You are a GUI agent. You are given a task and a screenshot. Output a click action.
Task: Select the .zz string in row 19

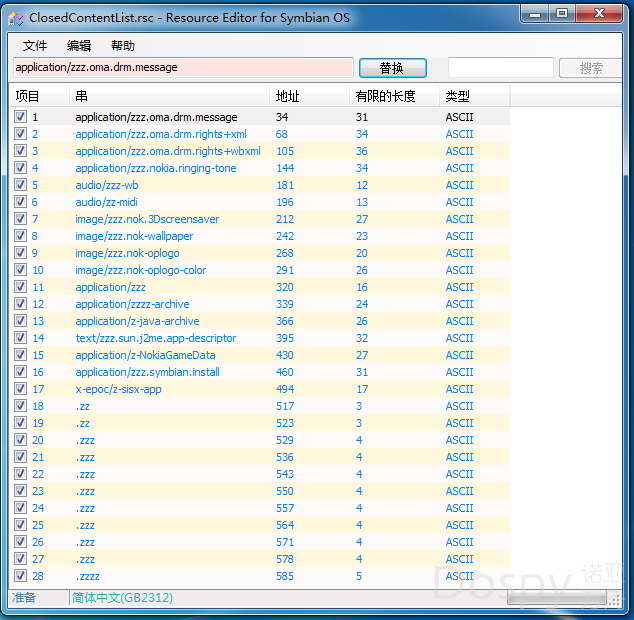point(82,423)
